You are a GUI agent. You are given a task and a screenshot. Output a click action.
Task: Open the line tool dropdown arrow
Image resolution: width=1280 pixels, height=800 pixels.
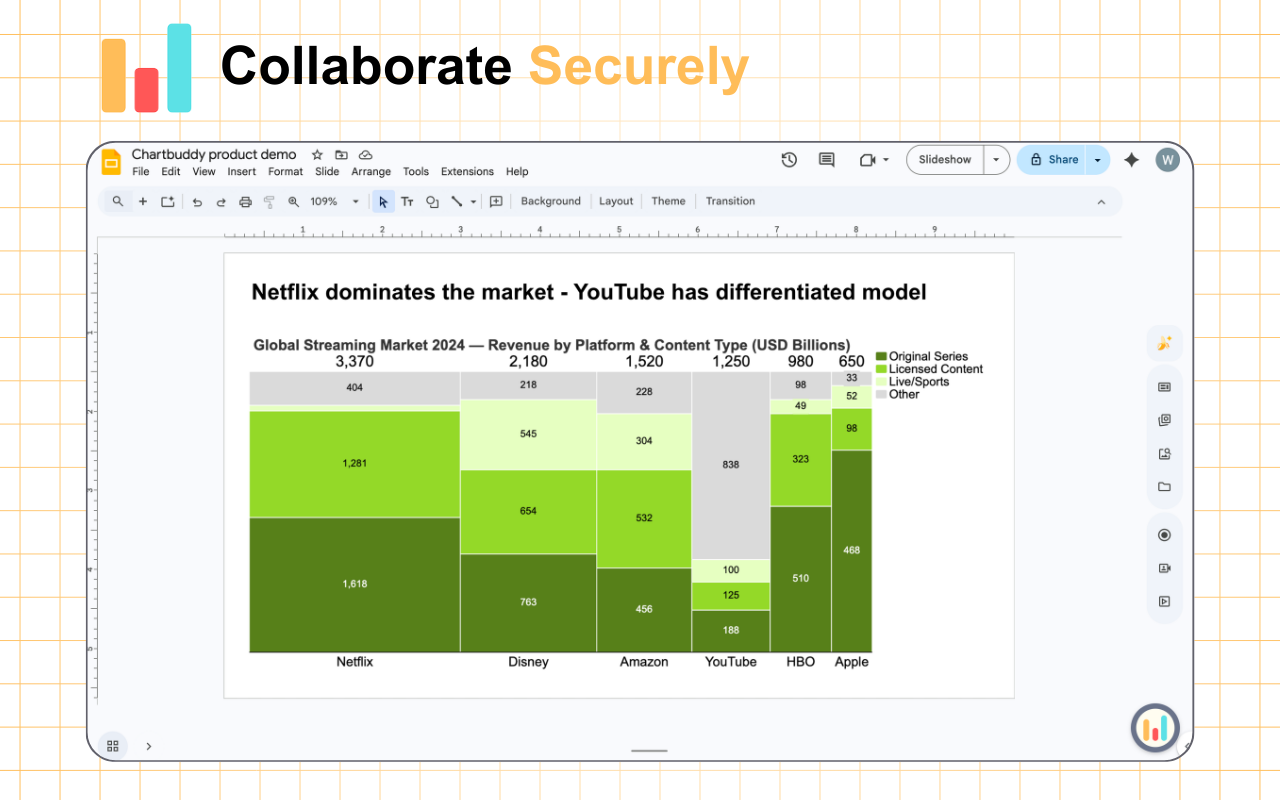tap(474, 202)
